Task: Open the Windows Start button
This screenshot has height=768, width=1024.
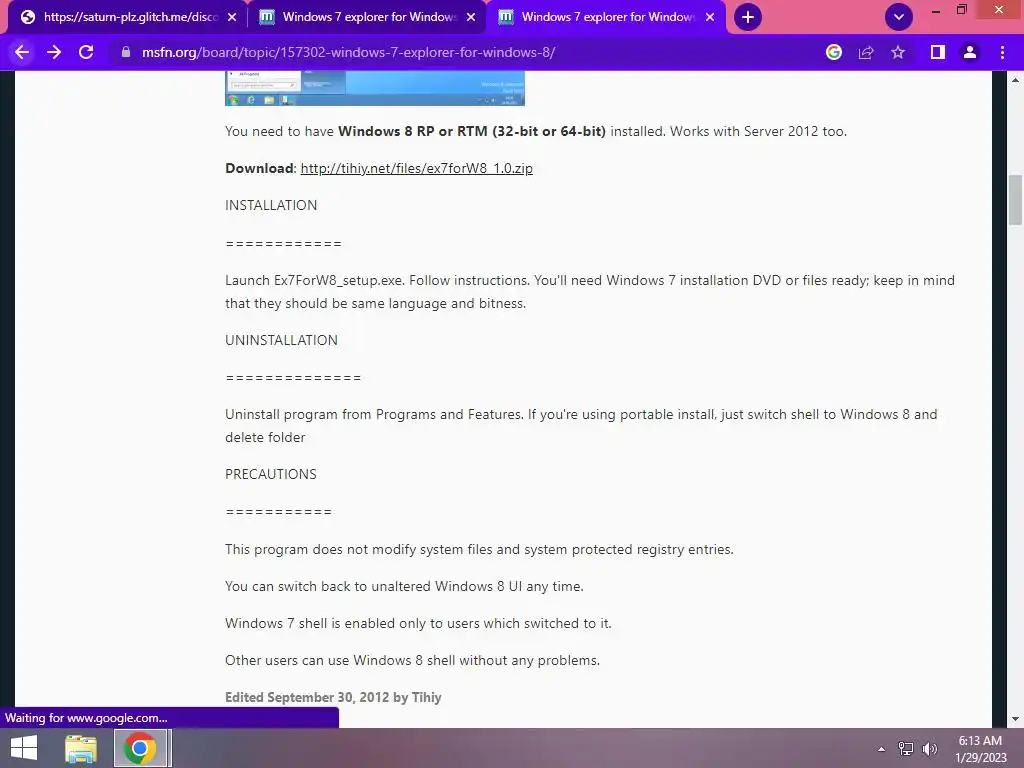Action: point(24,748)
